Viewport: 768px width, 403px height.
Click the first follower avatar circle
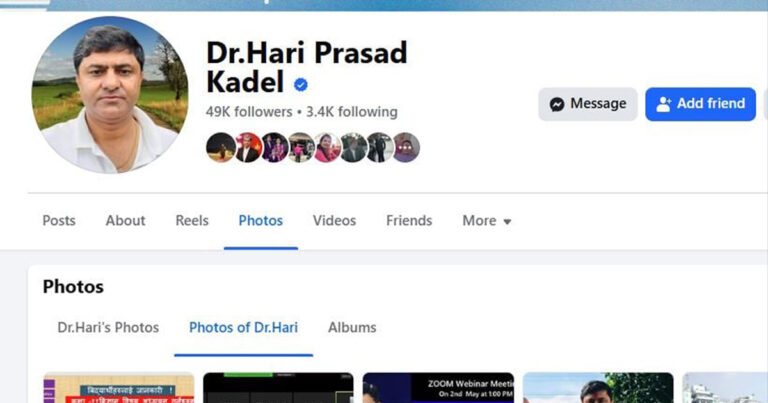(221, 147)
